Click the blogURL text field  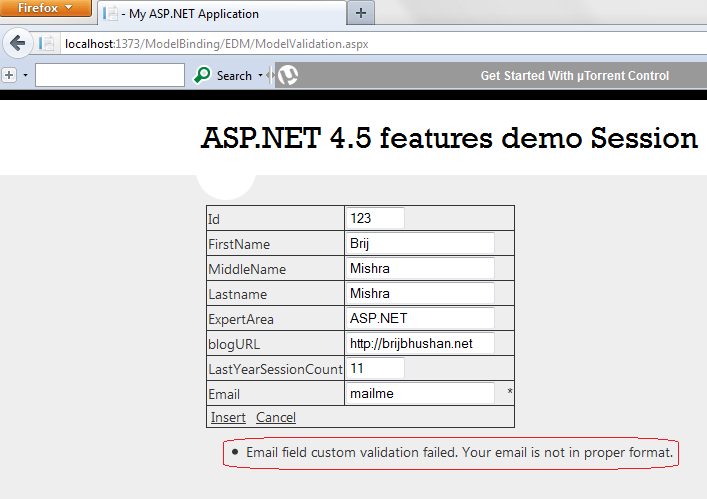pyautogui.click(x=420, y=343)
